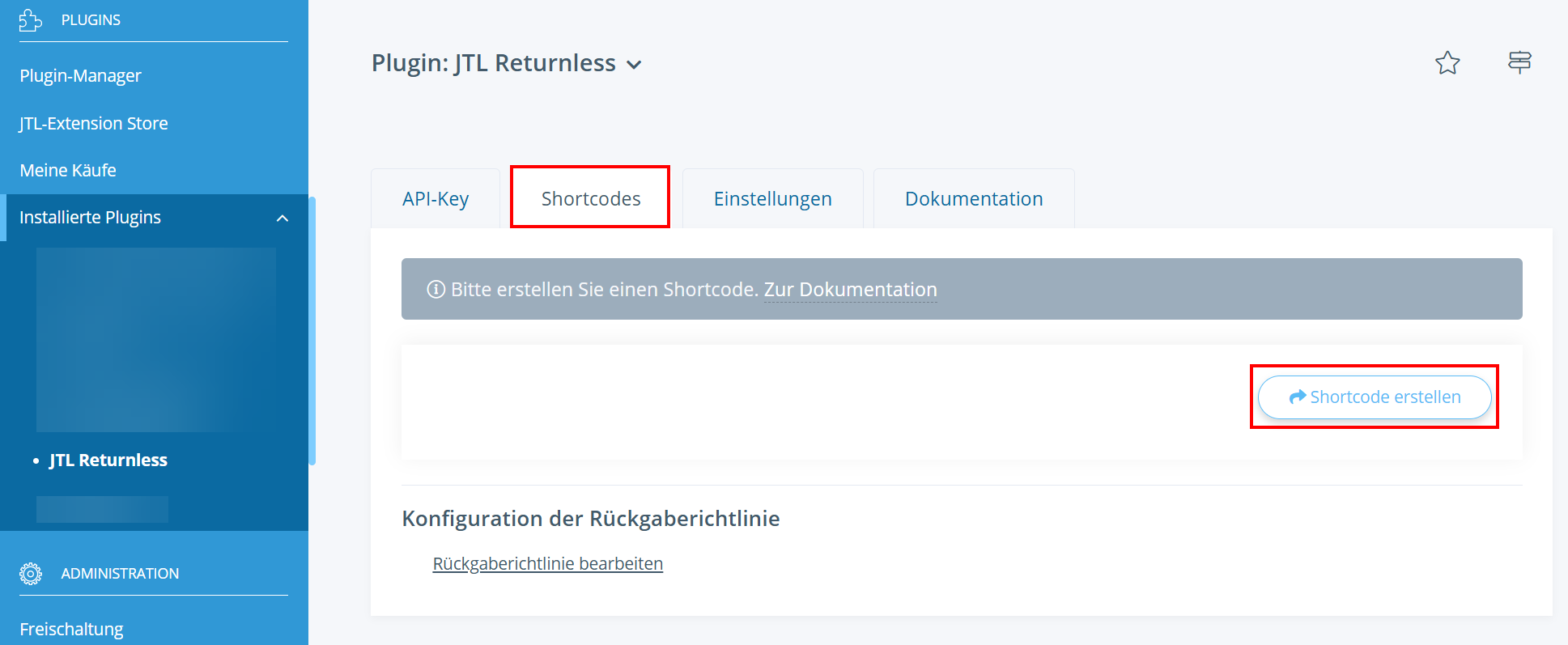Click the info icon in the notice banner
1568x645 pixels.
(436, 289)
